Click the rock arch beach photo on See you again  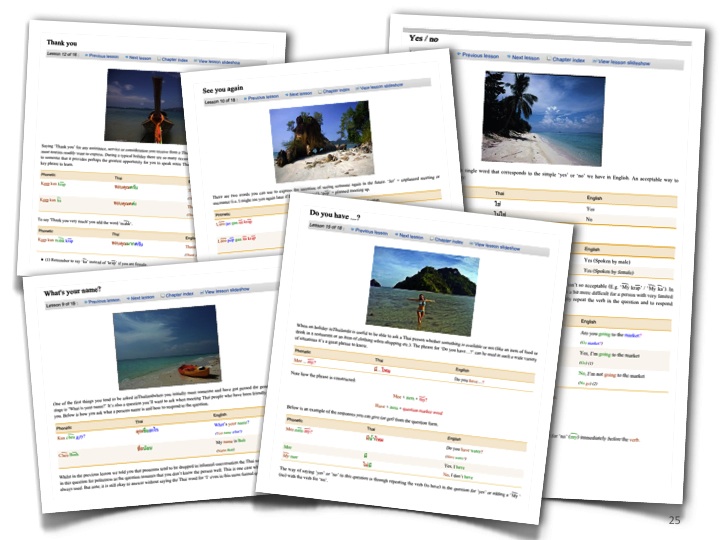coord(322,141)
